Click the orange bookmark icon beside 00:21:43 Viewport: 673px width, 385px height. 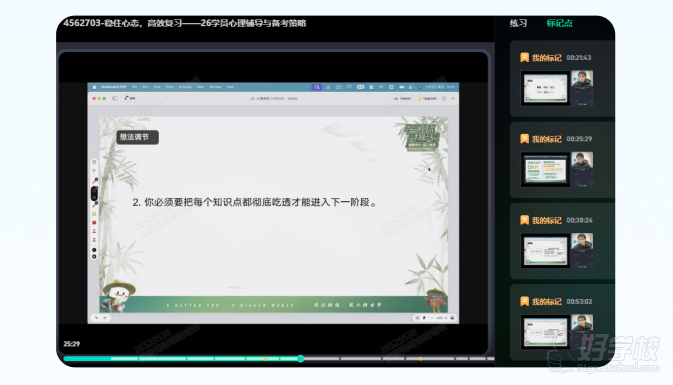524,58
